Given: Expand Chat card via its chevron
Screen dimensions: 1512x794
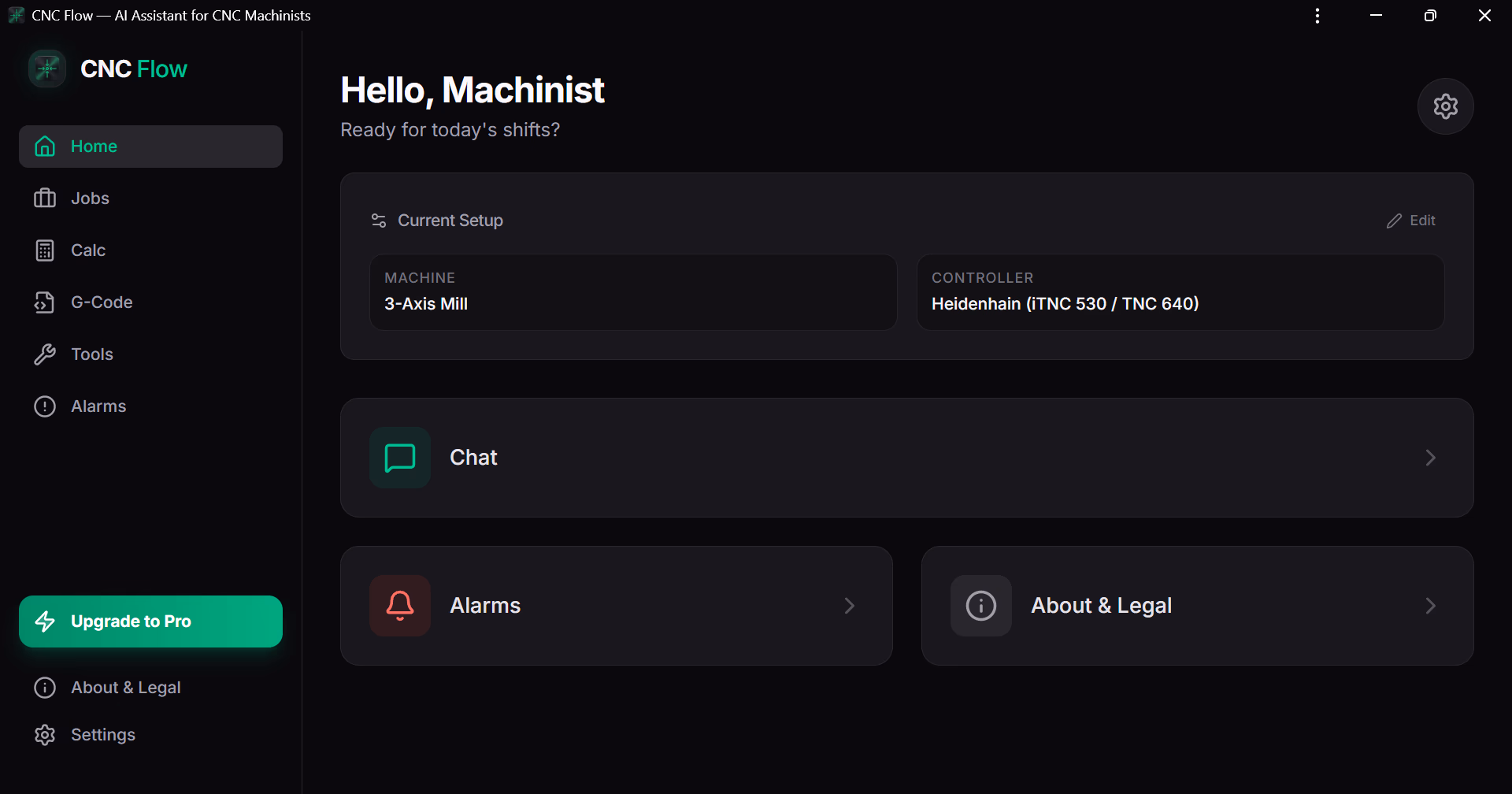Looking at the screenshot, I should coord(1430,458).
